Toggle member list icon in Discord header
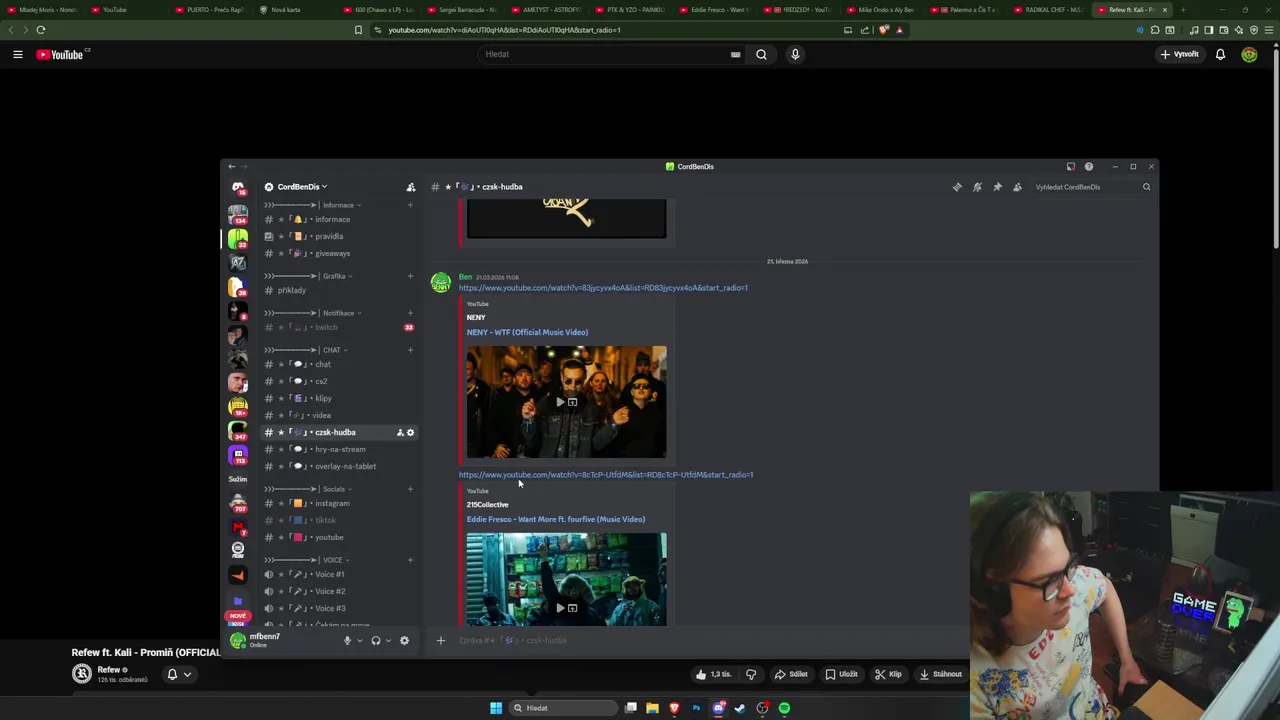1280x720 pixels. click(x=1017, y=187)
